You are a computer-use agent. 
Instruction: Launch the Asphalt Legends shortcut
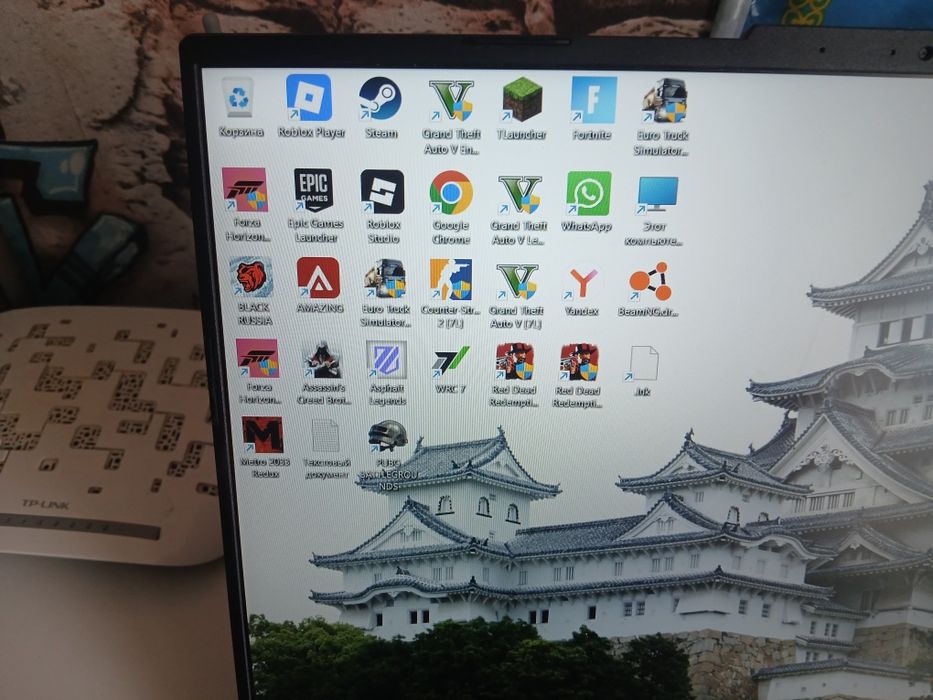(x=387, y=360)
